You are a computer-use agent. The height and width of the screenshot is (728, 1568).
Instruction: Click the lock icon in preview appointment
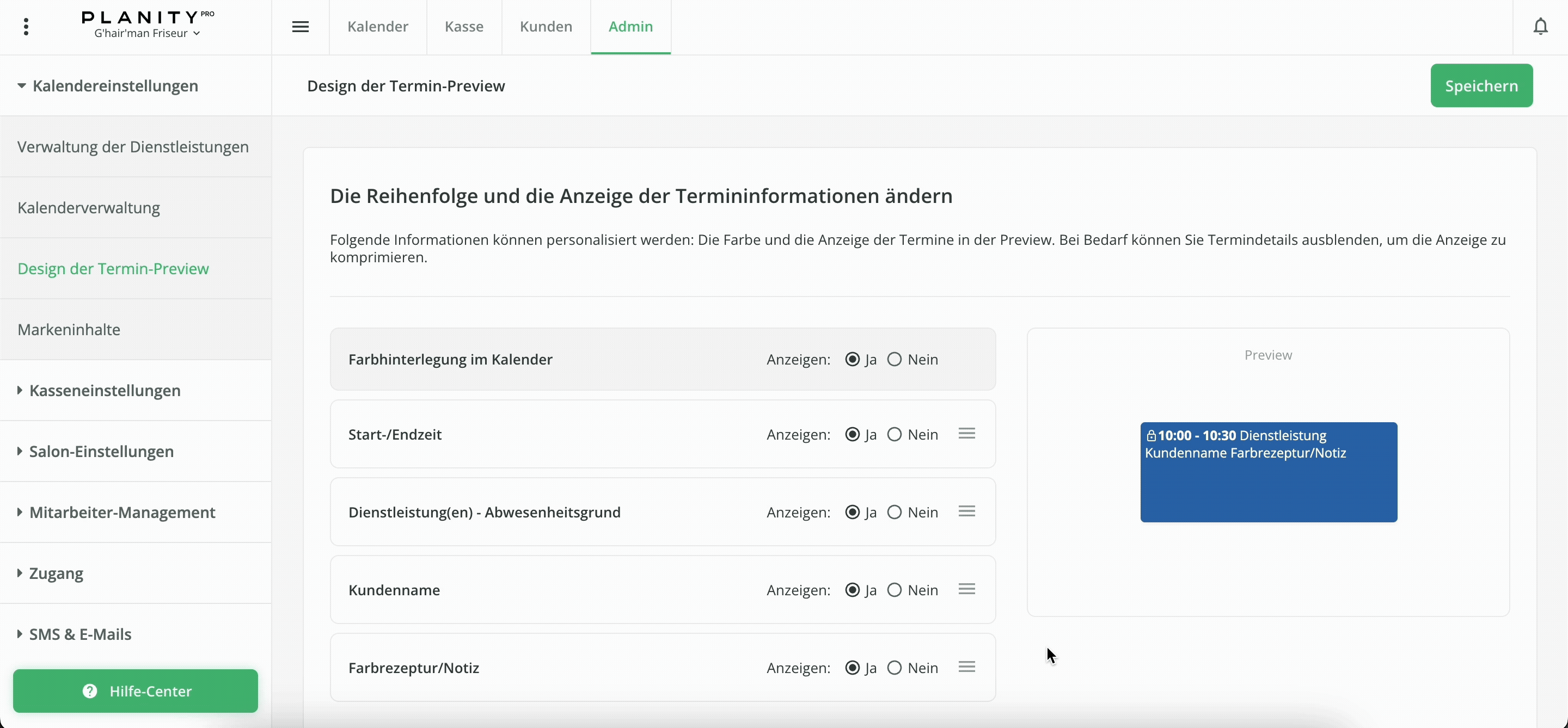click(1151, 436)
